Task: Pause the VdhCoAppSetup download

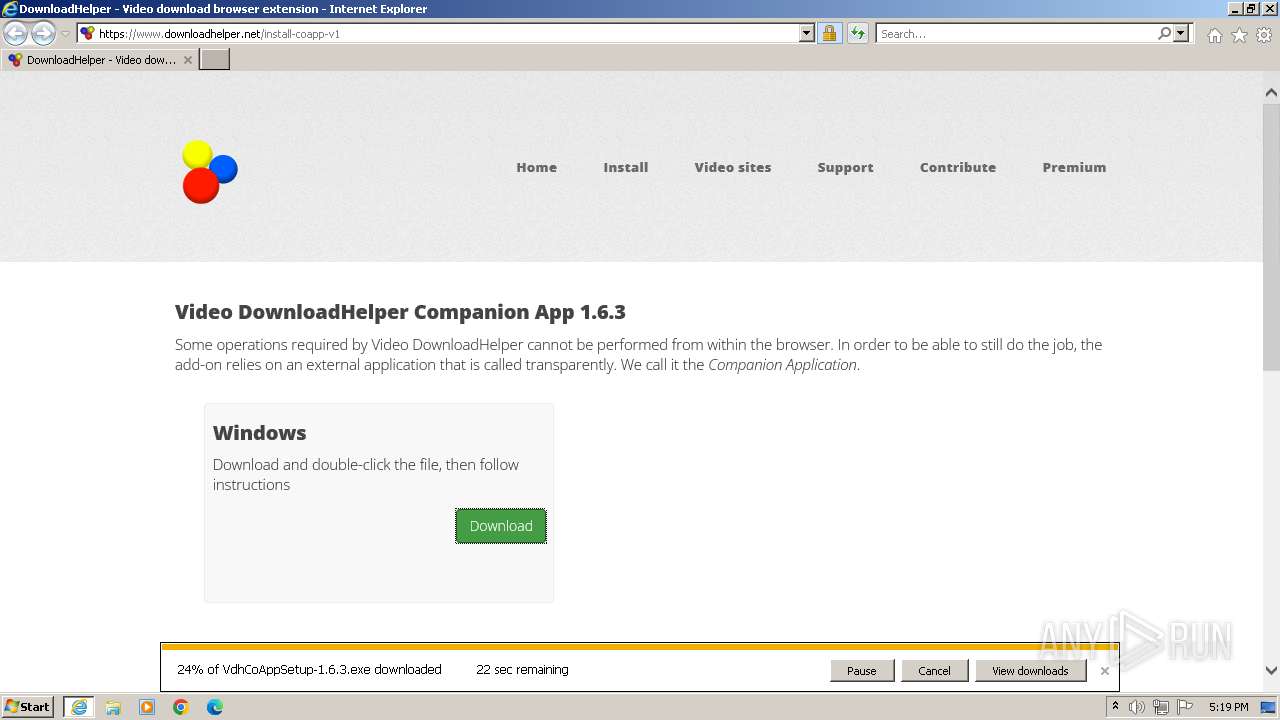Action: [x=861, y=671]
